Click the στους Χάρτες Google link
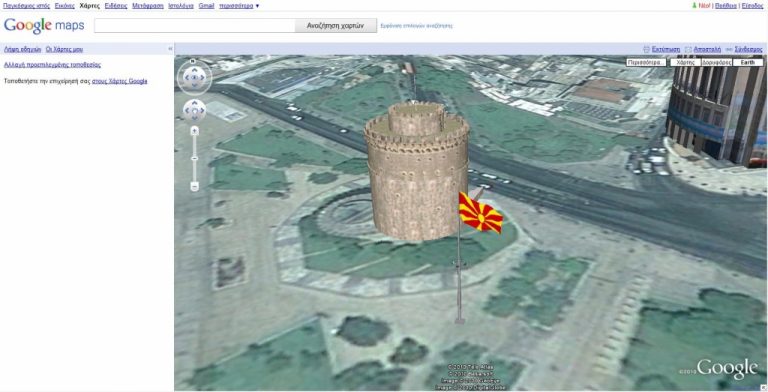The image size is (768, 392). 120,81
